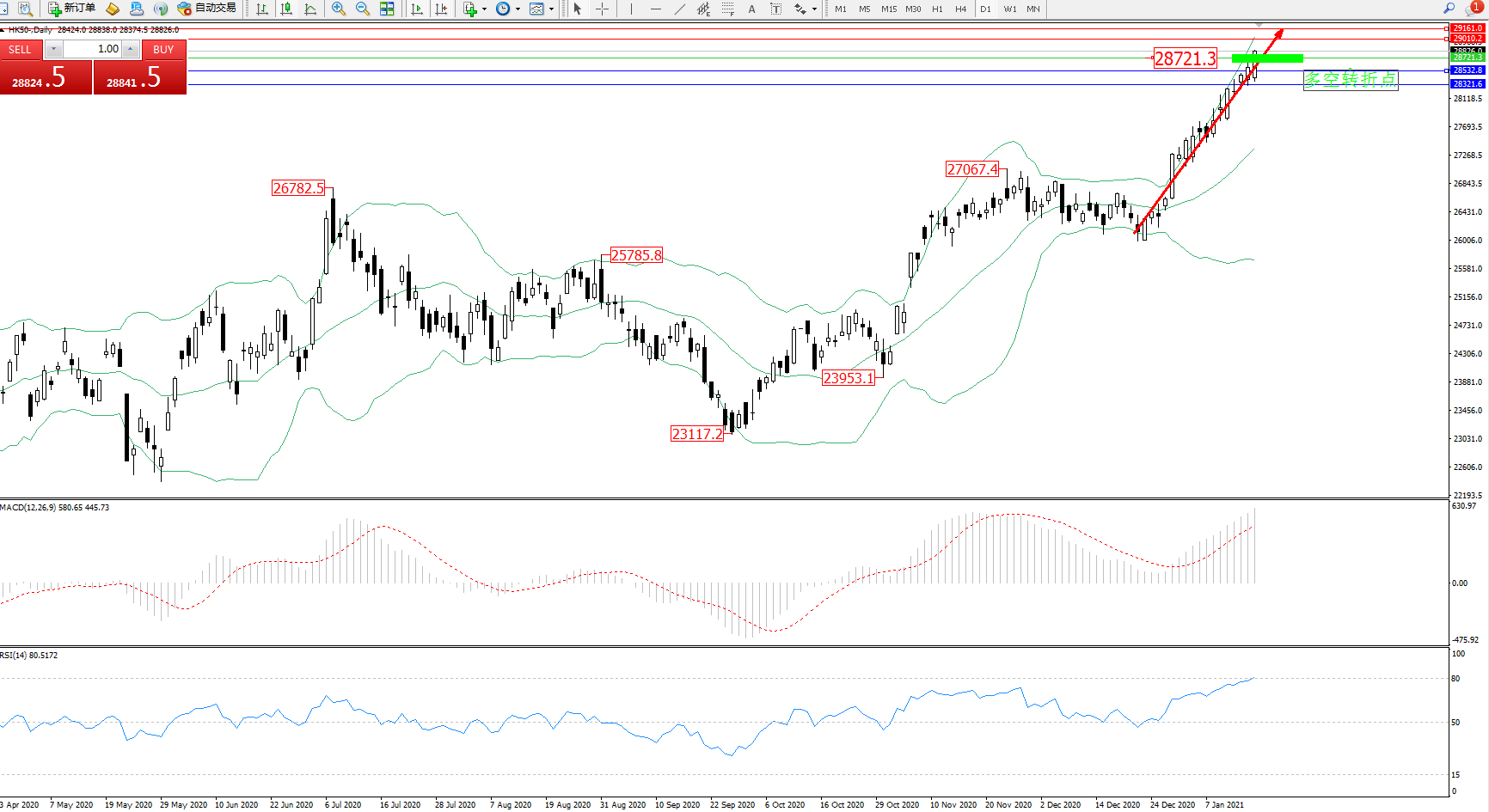
Task: Open the chart templates dropdown arrow
Action: (551, 9)
